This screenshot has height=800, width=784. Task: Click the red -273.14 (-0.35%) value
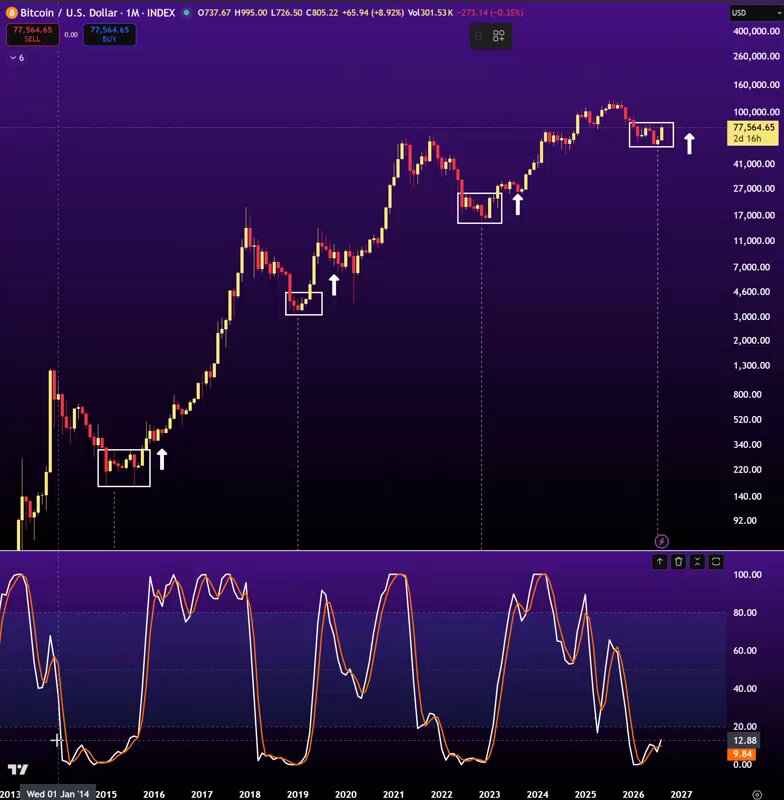(x=490, y=13)
